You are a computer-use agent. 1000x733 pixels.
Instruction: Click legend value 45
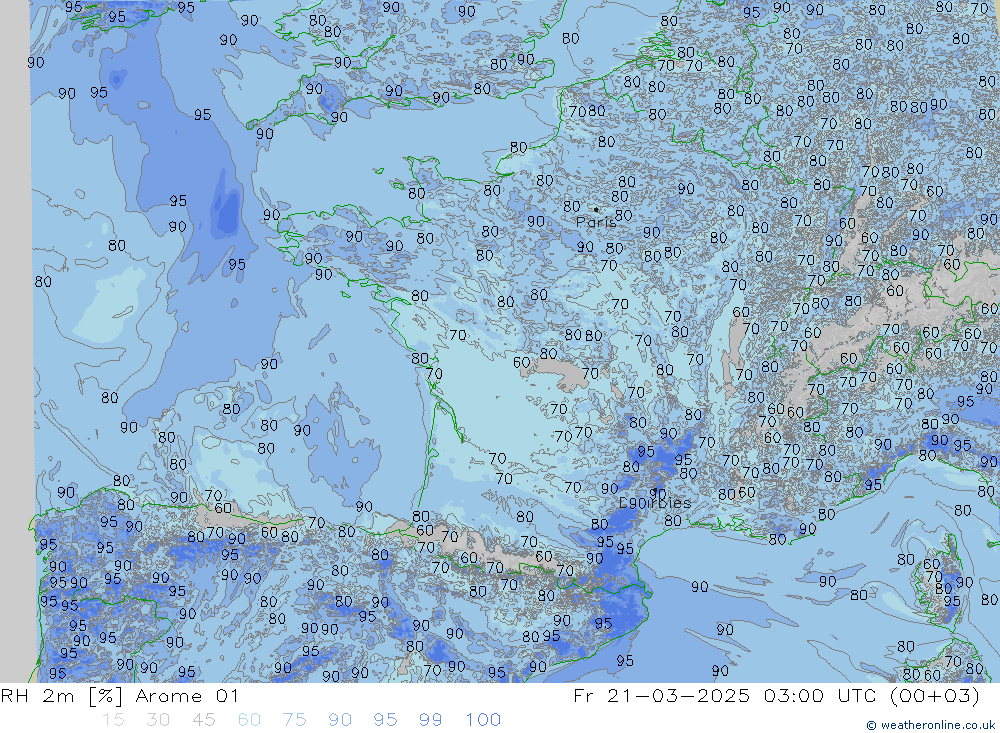point(203,720)
